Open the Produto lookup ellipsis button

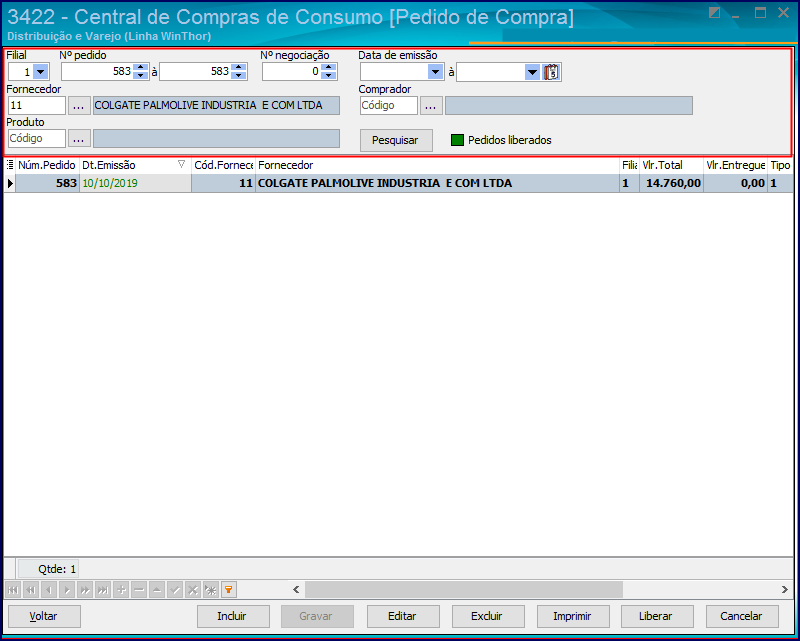tap(79, 138)
